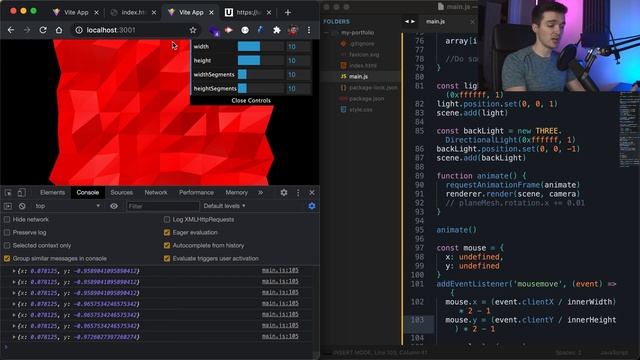The image size is (640, 360).
Task: Open .gitignore in the sidebar
Action: click(362, 43)
